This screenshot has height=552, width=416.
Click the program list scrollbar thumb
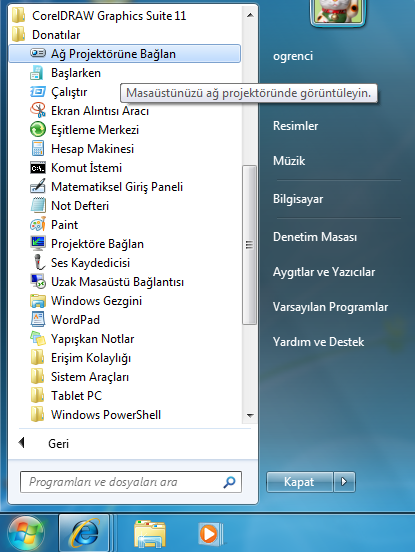click(250, 245)
